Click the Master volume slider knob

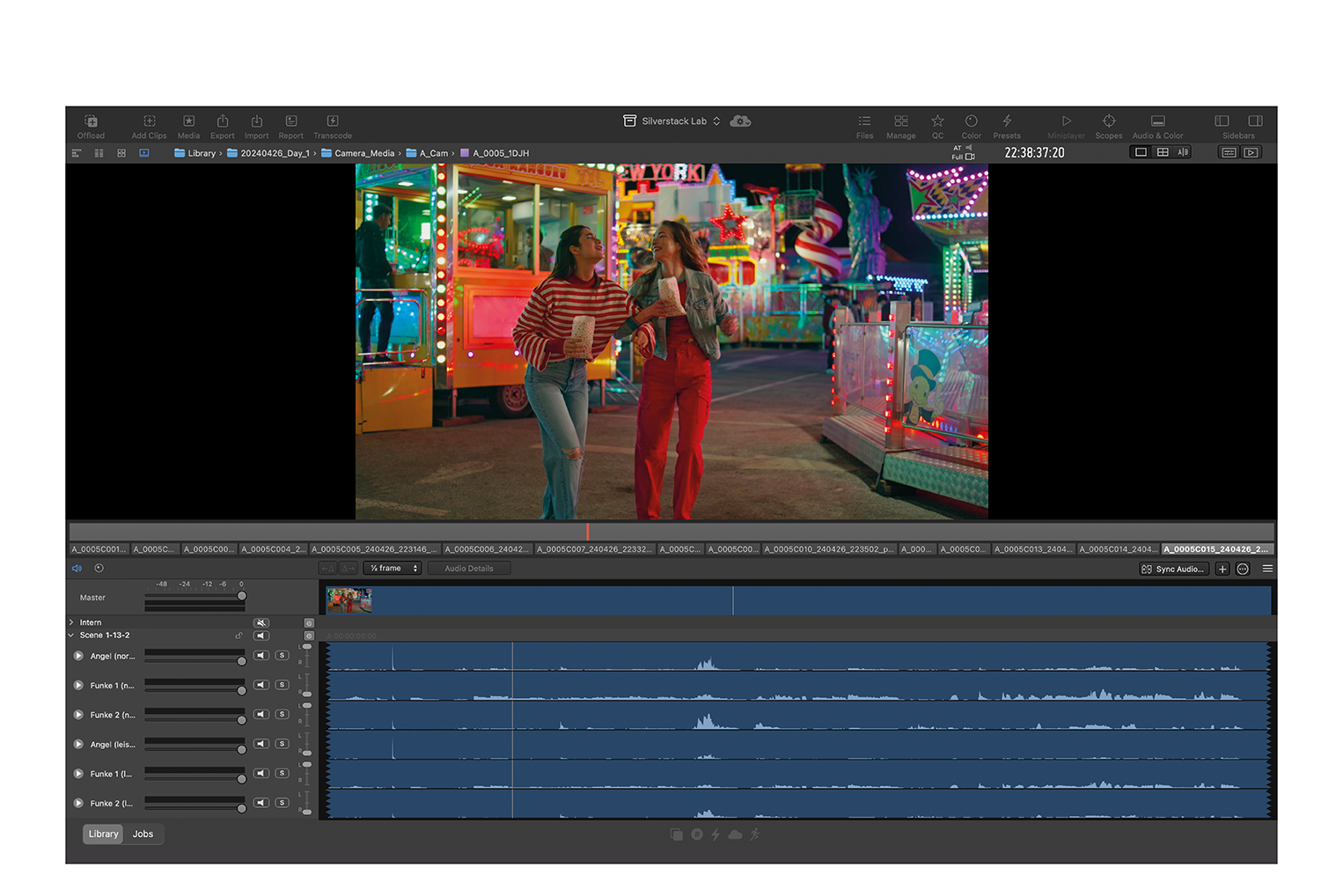tap(241, 596)
